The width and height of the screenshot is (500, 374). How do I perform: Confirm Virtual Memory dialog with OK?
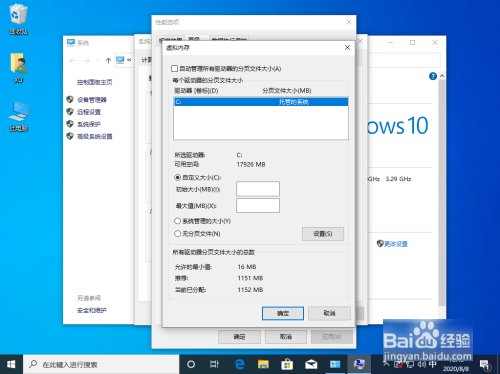pos(283,313)
